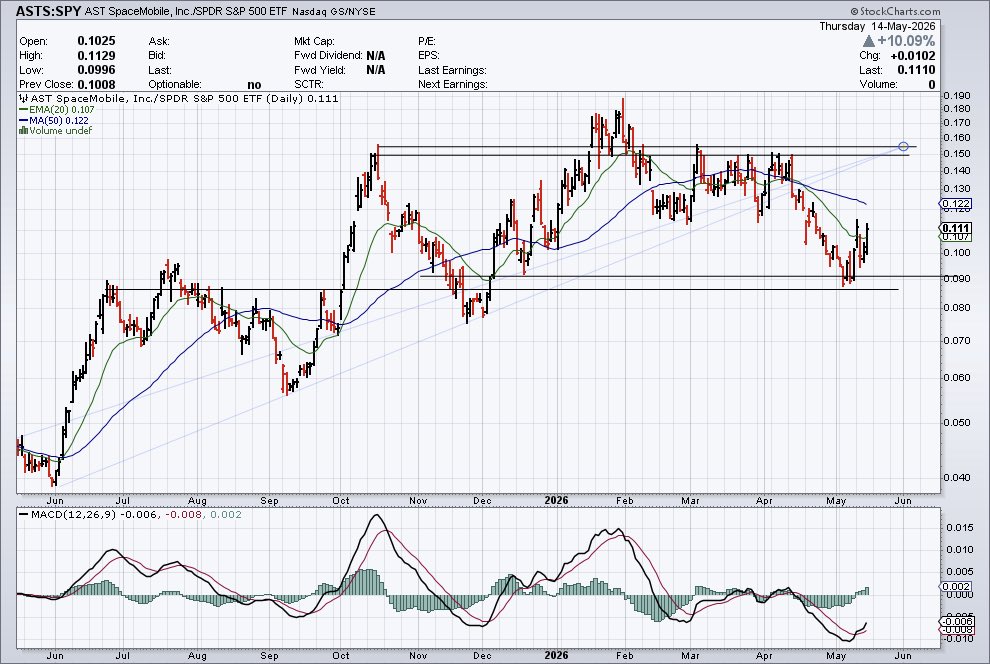Click the 0.111 last price tag on axis
The image size is (990, 664).
pyautogui.click(x=955, y=228)
